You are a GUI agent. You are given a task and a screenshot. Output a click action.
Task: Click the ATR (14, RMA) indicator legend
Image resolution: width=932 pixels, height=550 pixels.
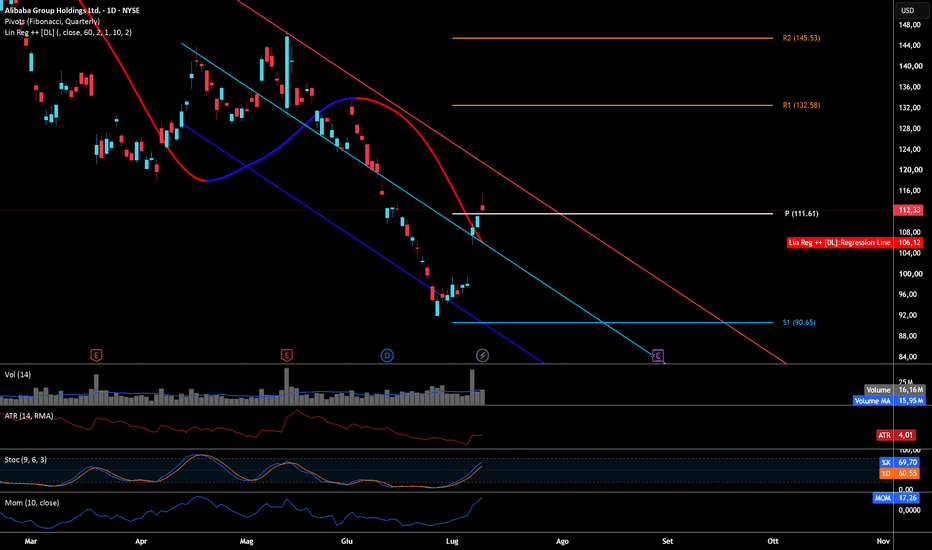click(29, 416)
